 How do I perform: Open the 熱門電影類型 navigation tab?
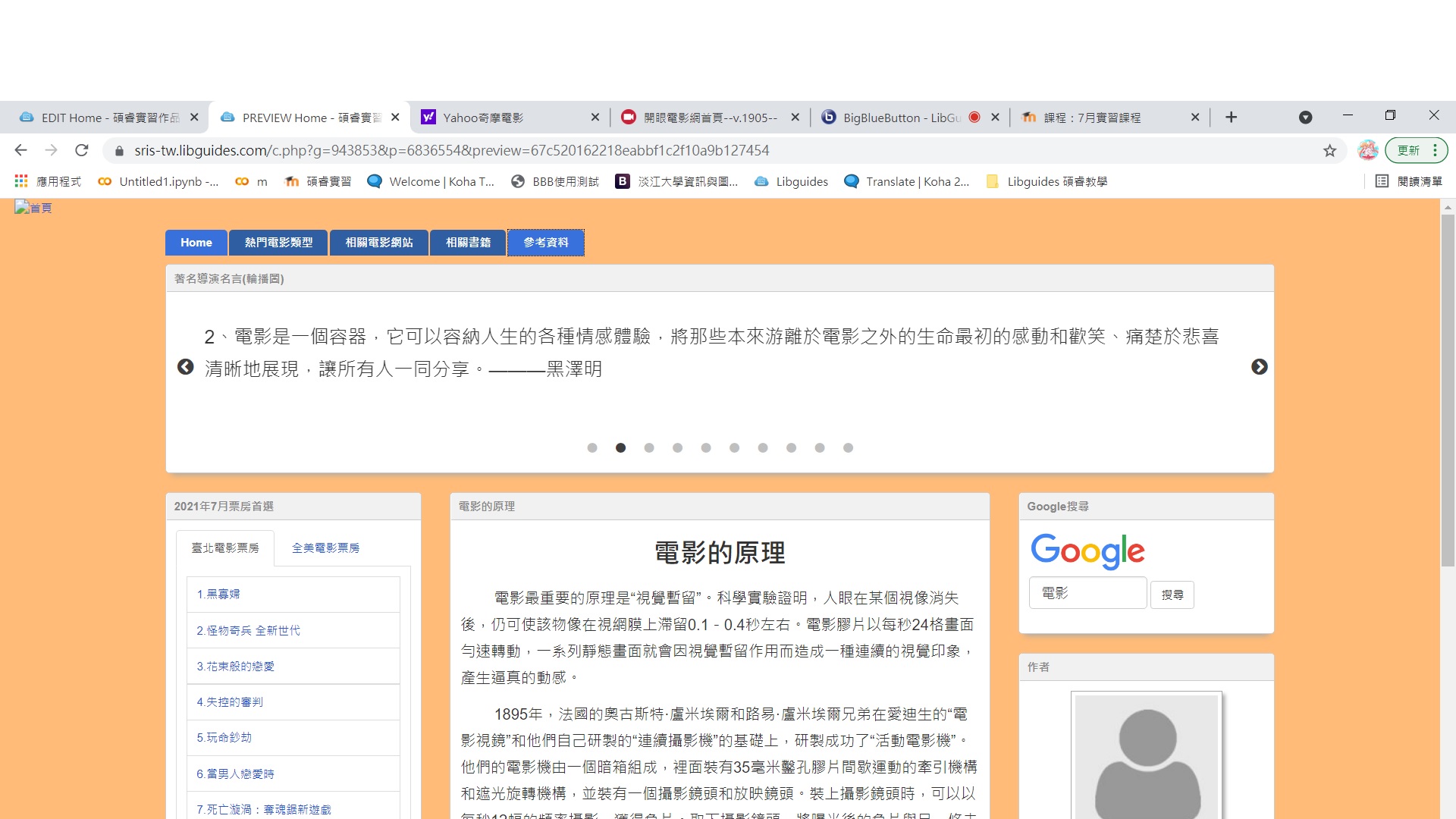pyautogui.click(x=278, y=243)
